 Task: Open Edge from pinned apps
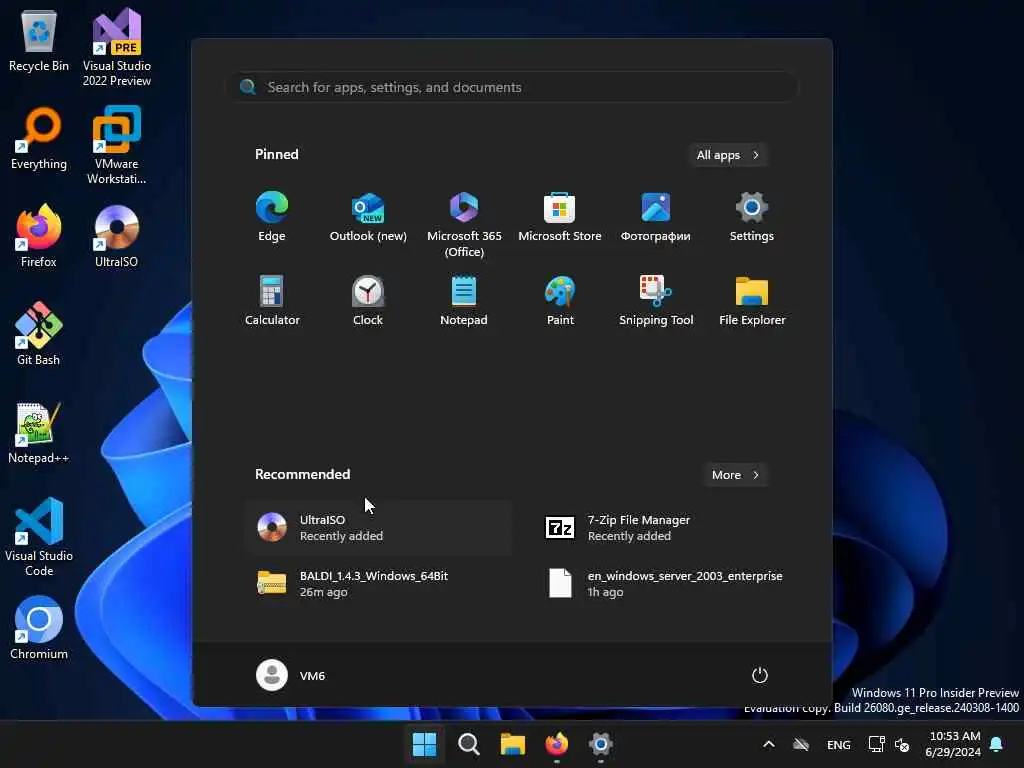click(x=272, y=217)
